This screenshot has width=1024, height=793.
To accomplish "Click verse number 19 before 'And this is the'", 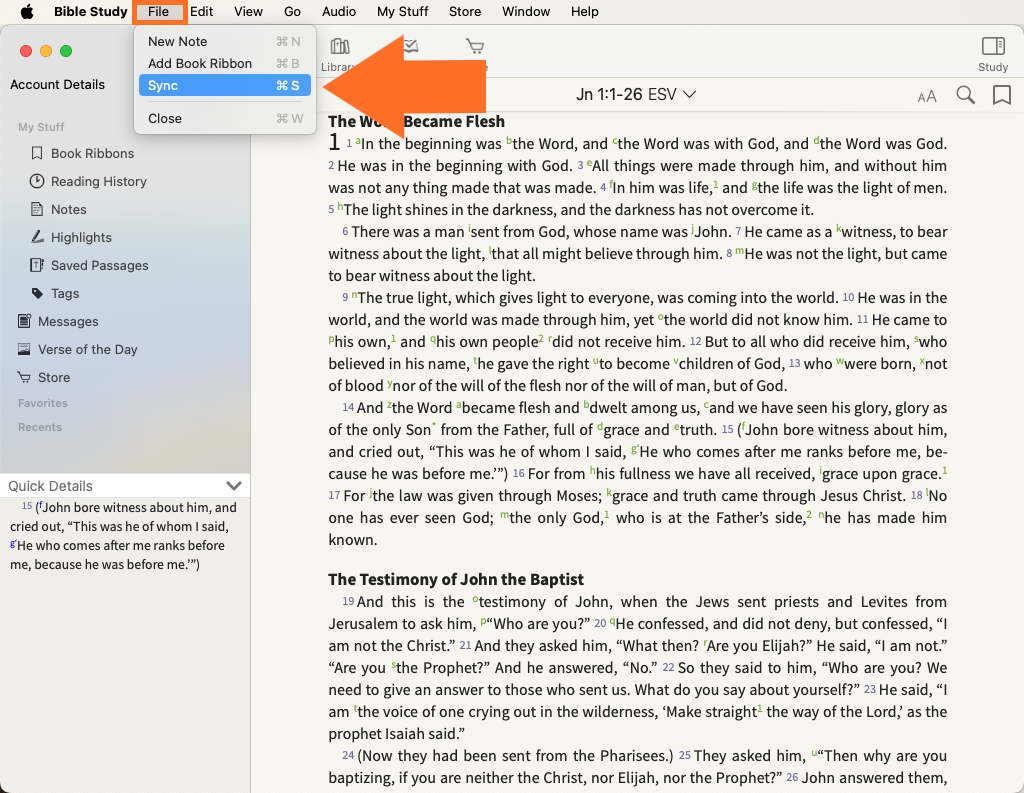I will (x=348, y=602).
